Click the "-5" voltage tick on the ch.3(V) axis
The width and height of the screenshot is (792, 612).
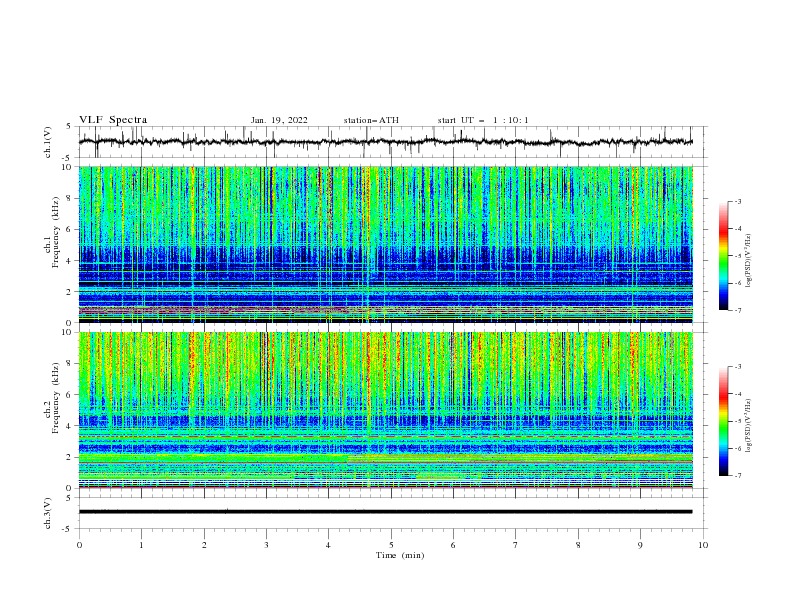coord(68,529)
